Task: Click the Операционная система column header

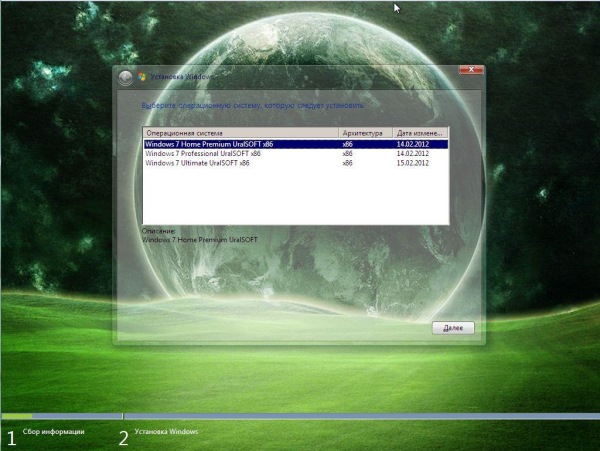Action: (x=238, y=132)
